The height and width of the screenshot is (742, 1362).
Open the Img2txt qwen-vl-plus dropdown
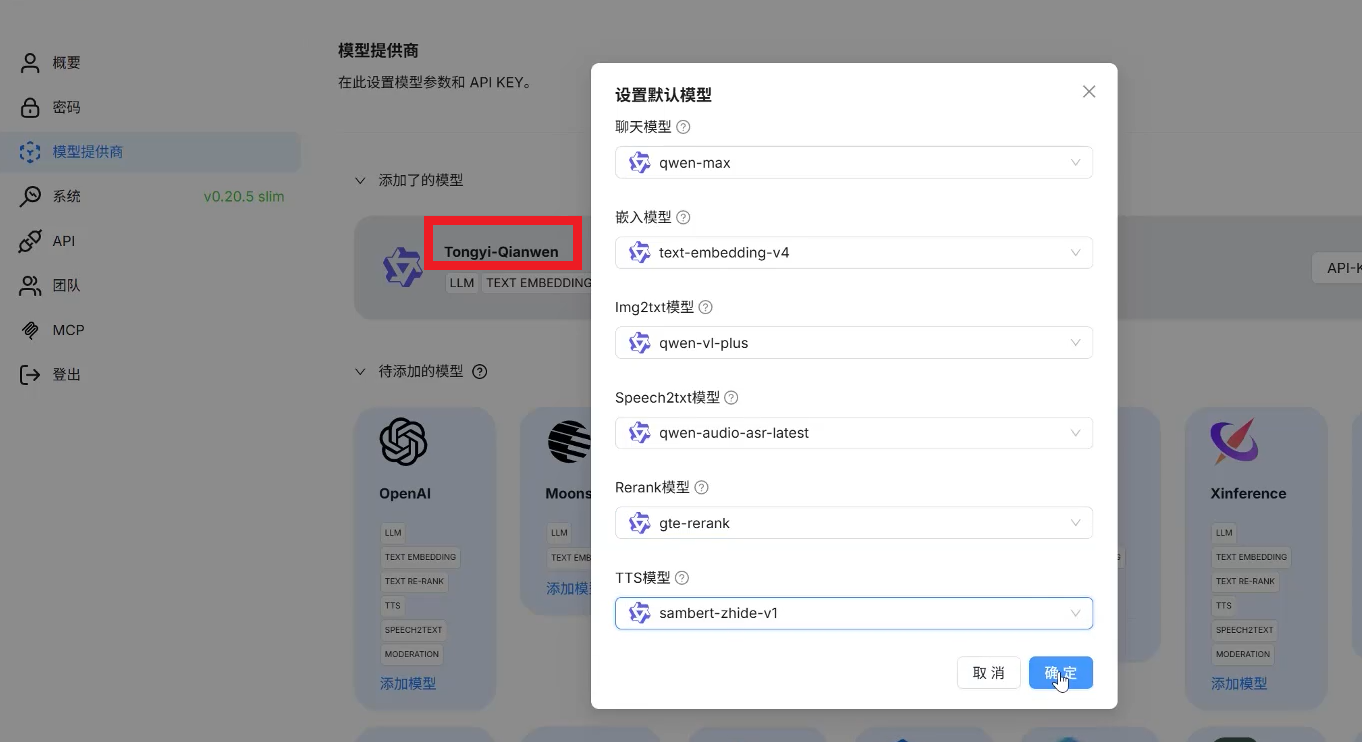click(854, 342)
